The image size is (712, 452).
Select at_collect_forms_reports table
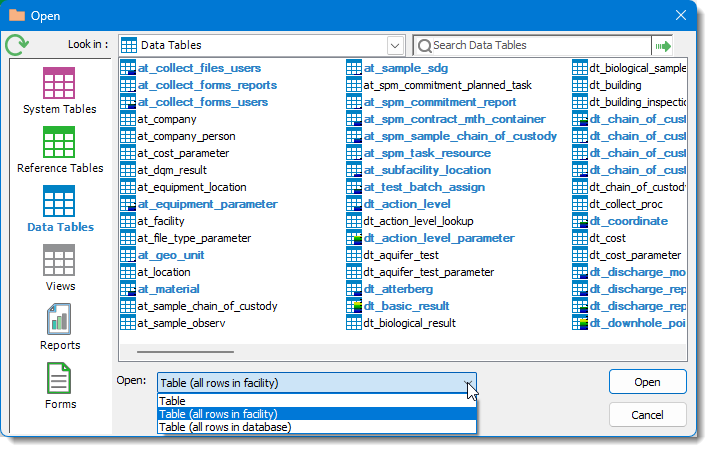tap(207, 85)
